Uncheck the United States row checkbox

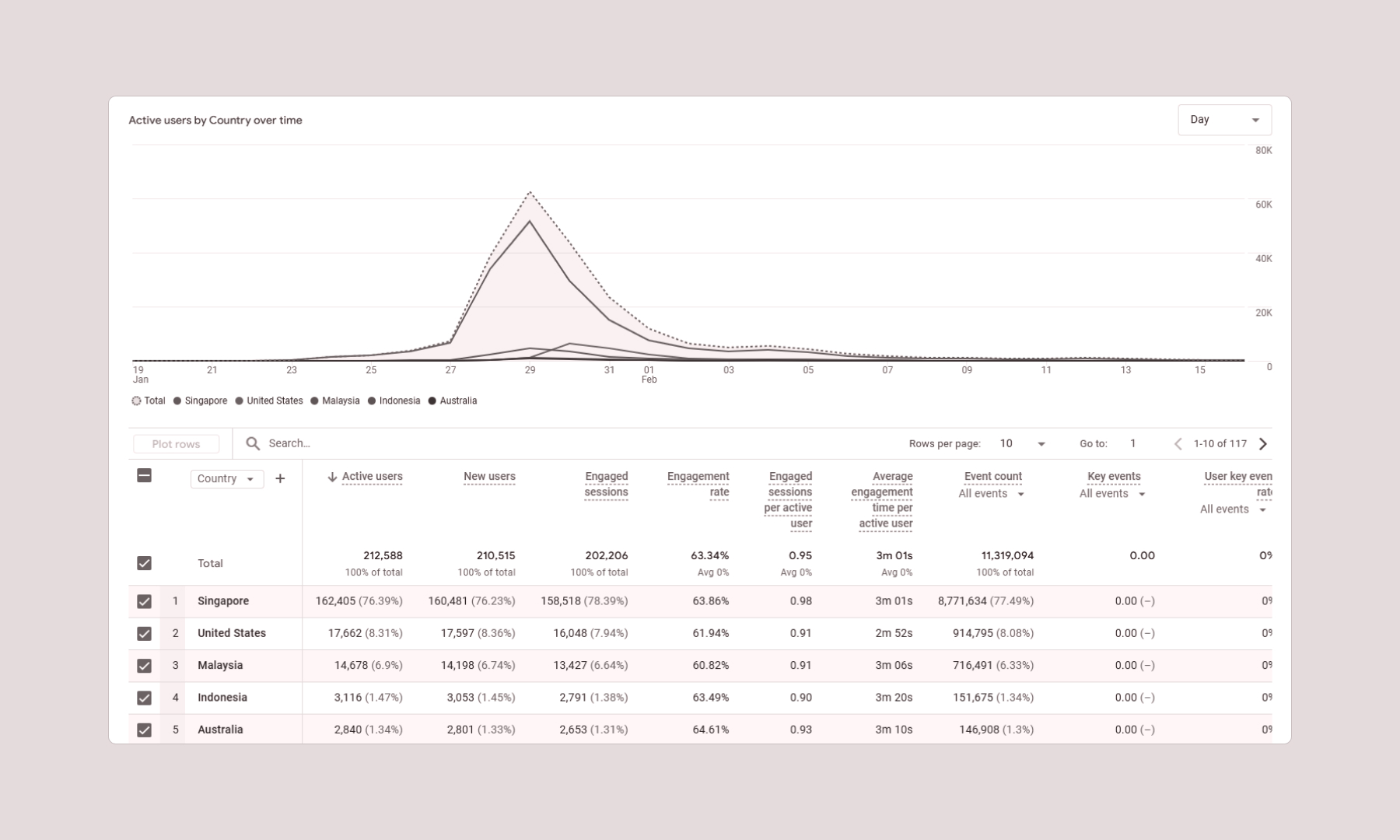(144, 633)
